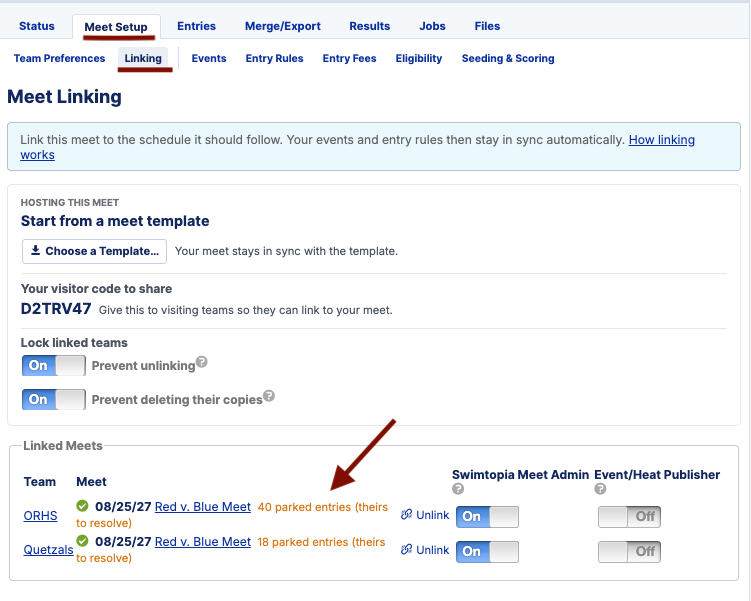
Task: Switch to Eligibility sub-tab
Action: pos(419,58)
